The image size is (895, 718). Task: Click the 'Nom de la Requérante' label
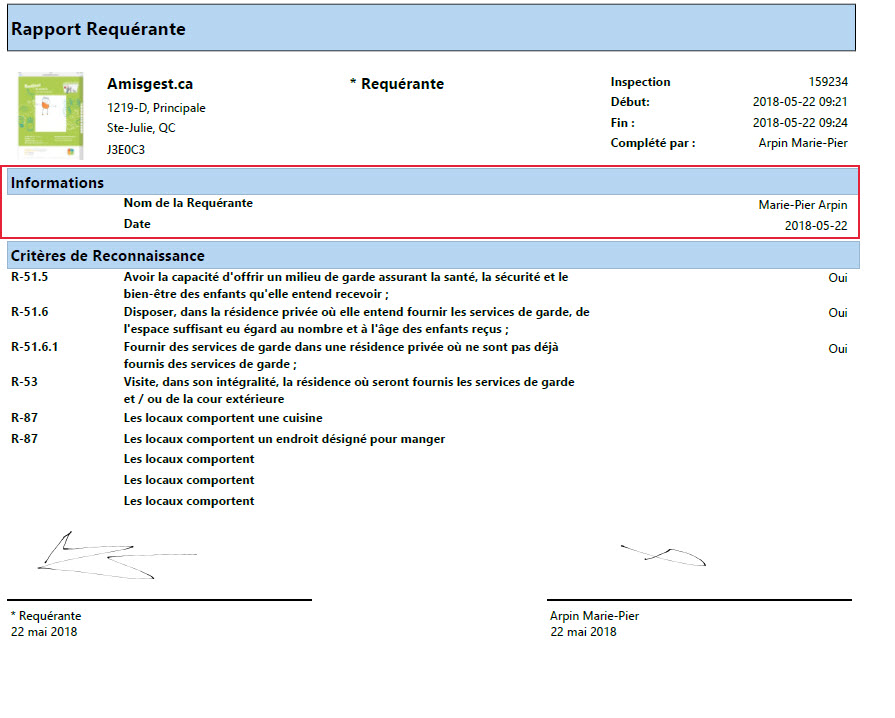click(x=188, y=203)
